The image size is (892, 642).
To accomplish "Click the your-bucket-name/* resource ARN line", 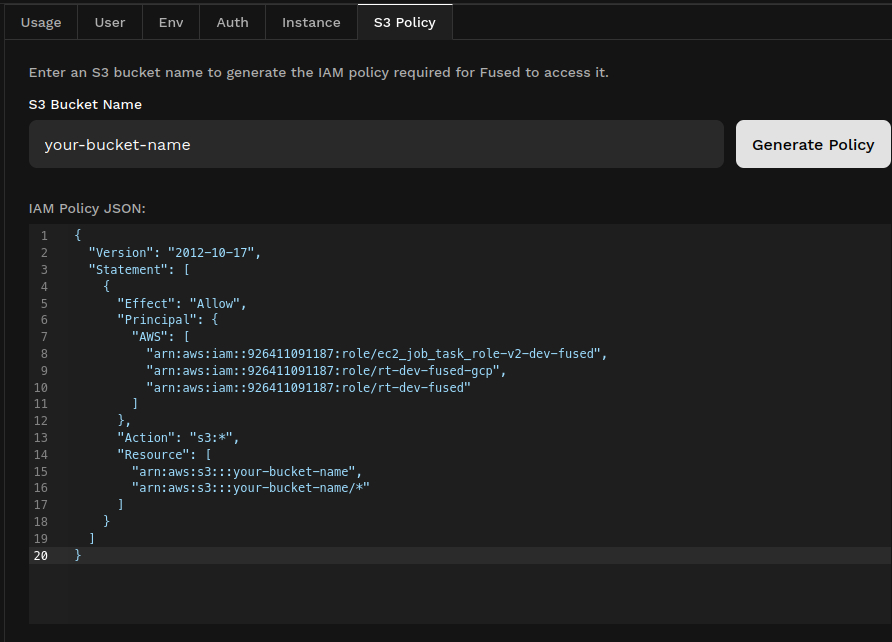I will coord(250,488).
